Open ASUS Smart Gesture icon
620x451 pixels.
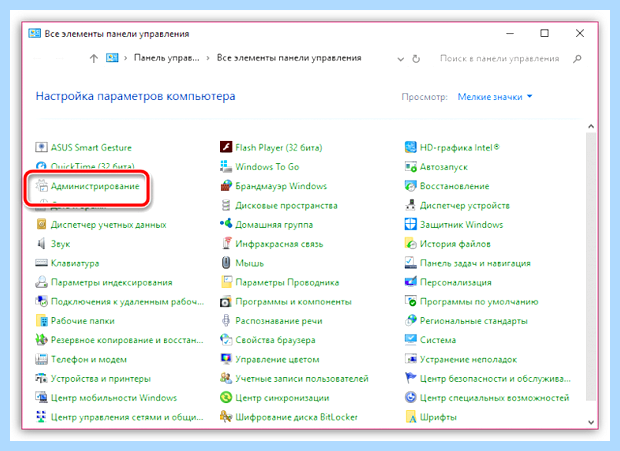click(42, 147)
